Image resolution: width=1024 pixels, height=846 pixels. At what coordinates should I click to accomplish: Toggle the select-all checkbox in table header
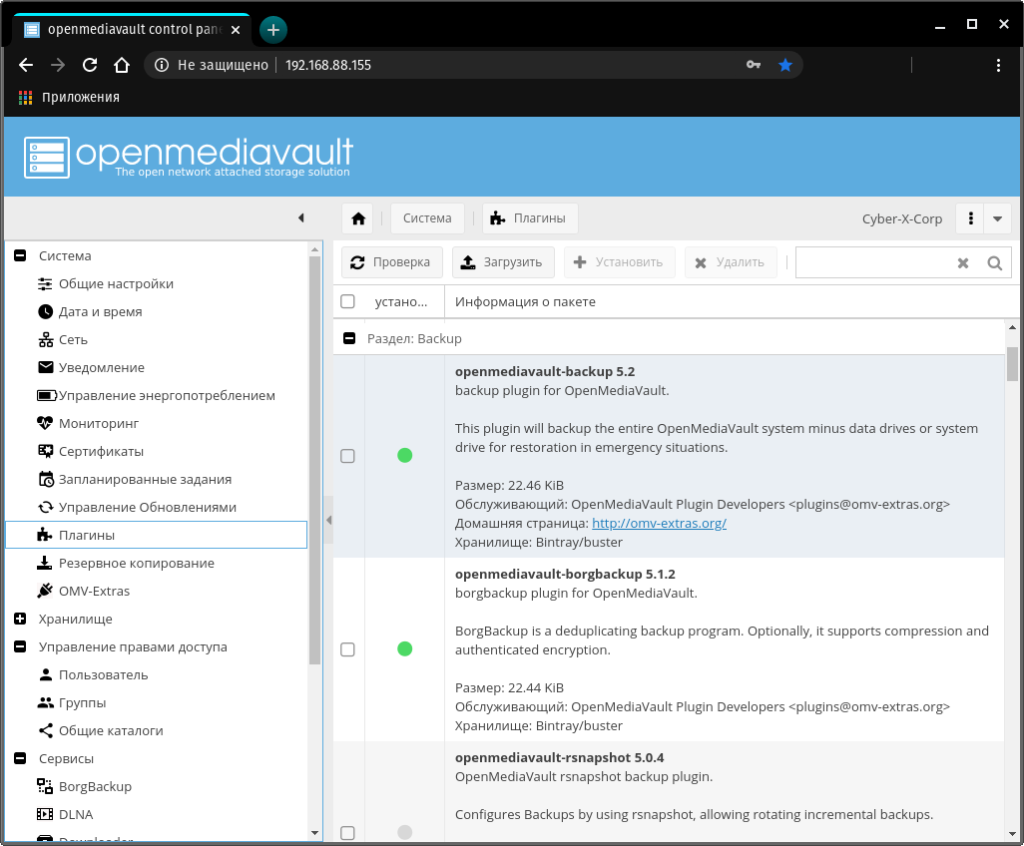(x=348, y=301)
